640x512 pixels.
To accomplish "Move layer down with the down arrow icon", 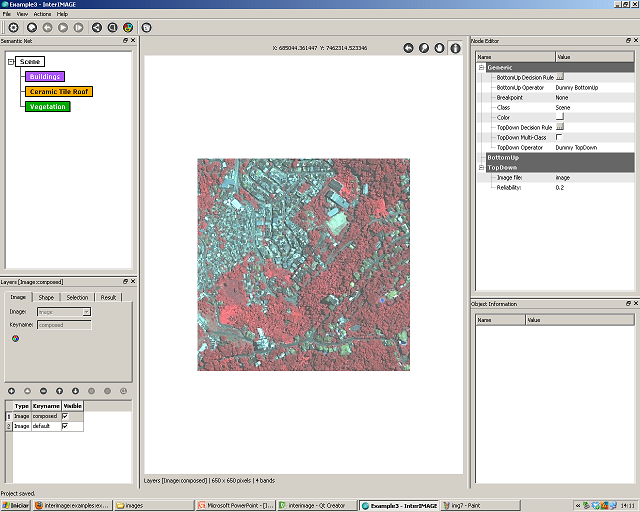I will [75, 390].
